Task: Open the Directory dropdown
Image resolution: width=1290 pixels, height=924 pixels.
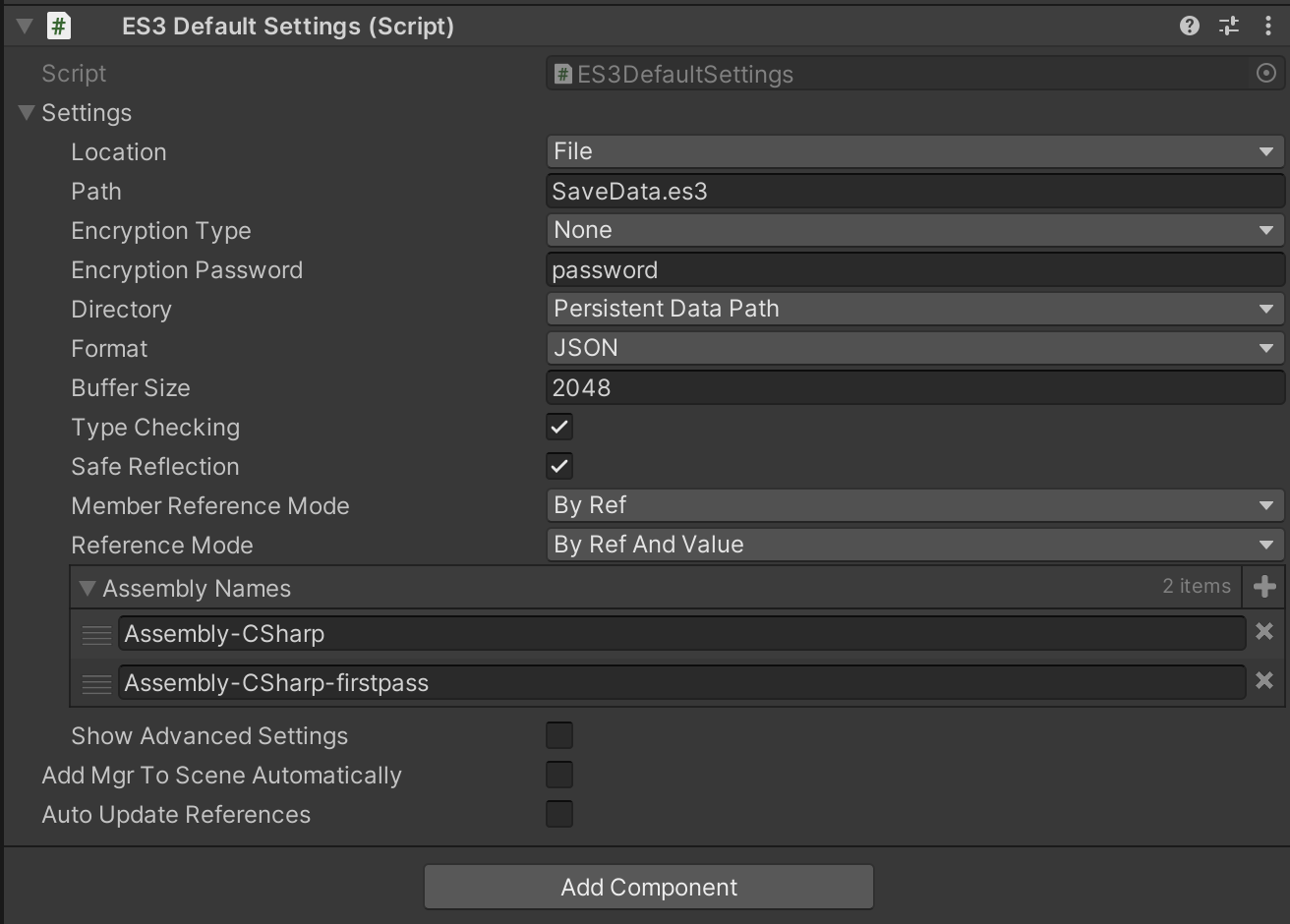Action: [x=914, y=309]
